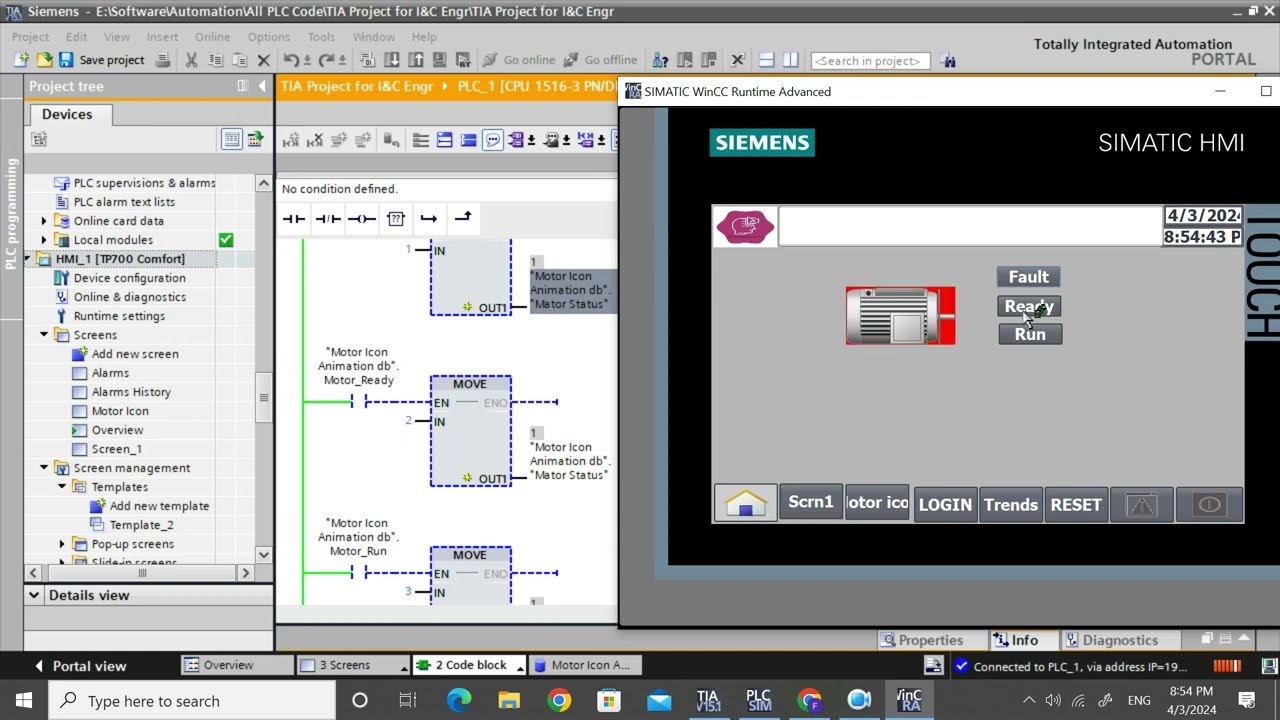Click the Copy icon in toolbar
The width and height of the screenshot is (1280, 720).
click(214, 60)
